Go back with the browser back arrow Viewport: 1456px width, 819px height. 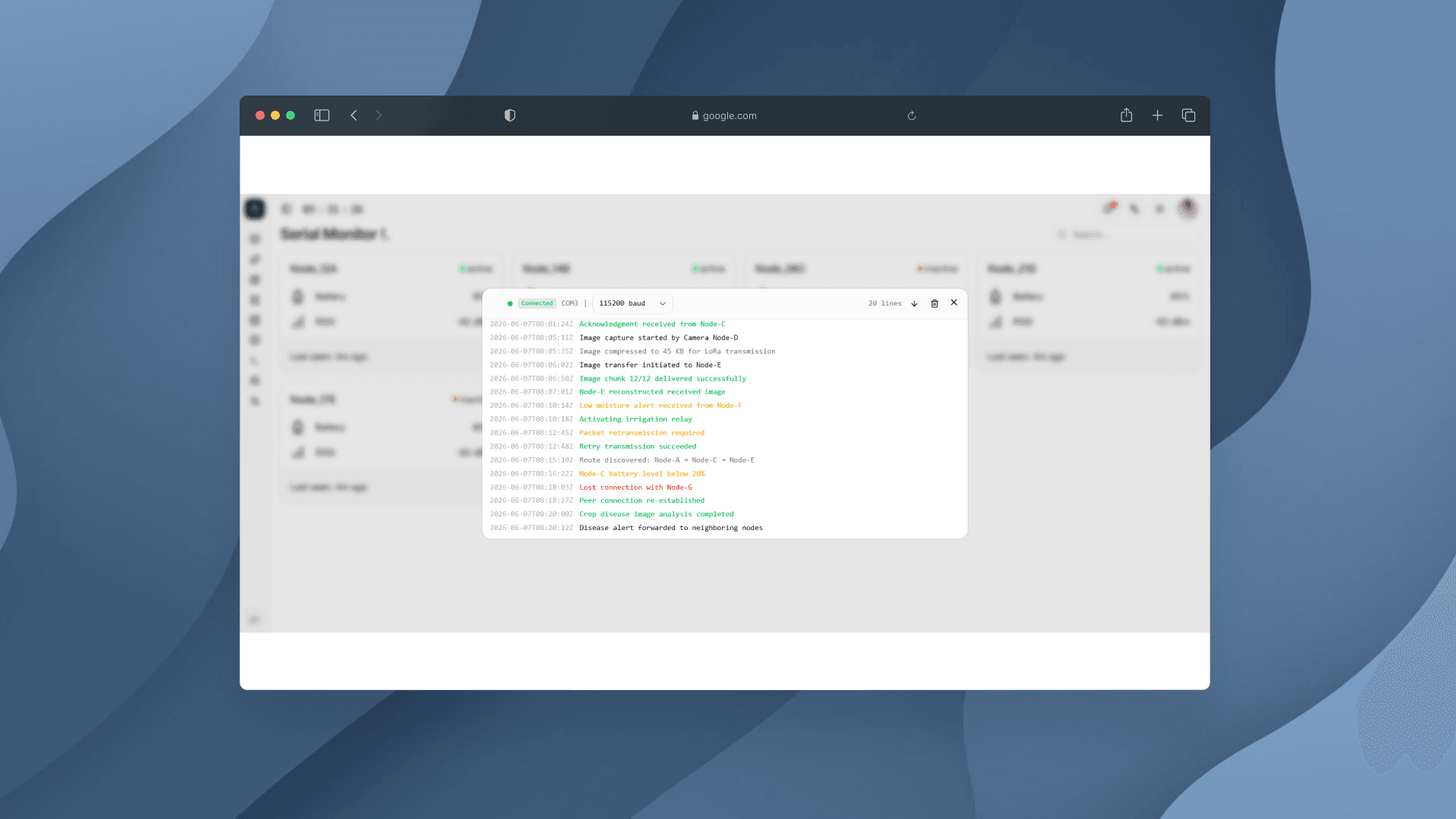(x=354, y=115)
